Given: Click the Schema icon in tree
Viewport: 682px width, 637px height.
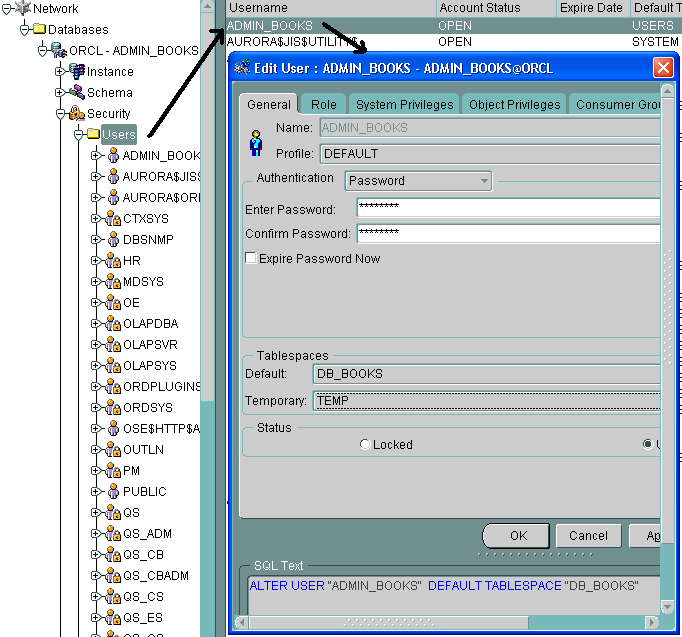Looking at the screenshot, I should point(77,92).
